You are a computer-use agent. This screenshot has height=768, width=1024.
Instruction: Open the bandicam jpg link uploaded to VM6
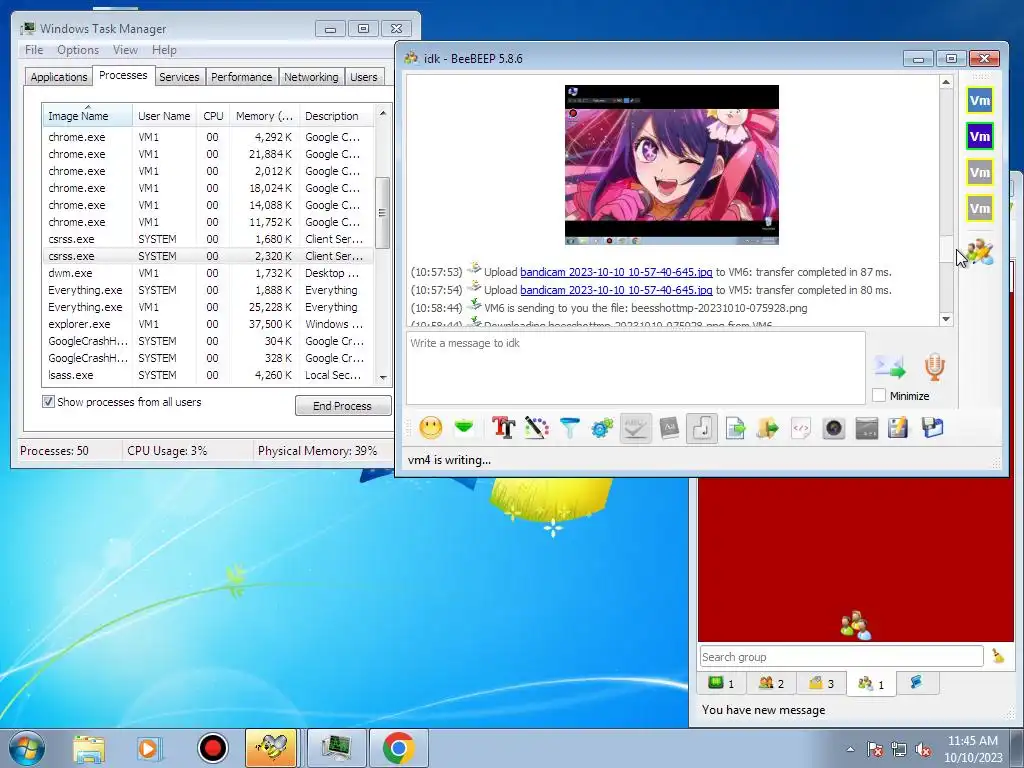pos(616,272)
